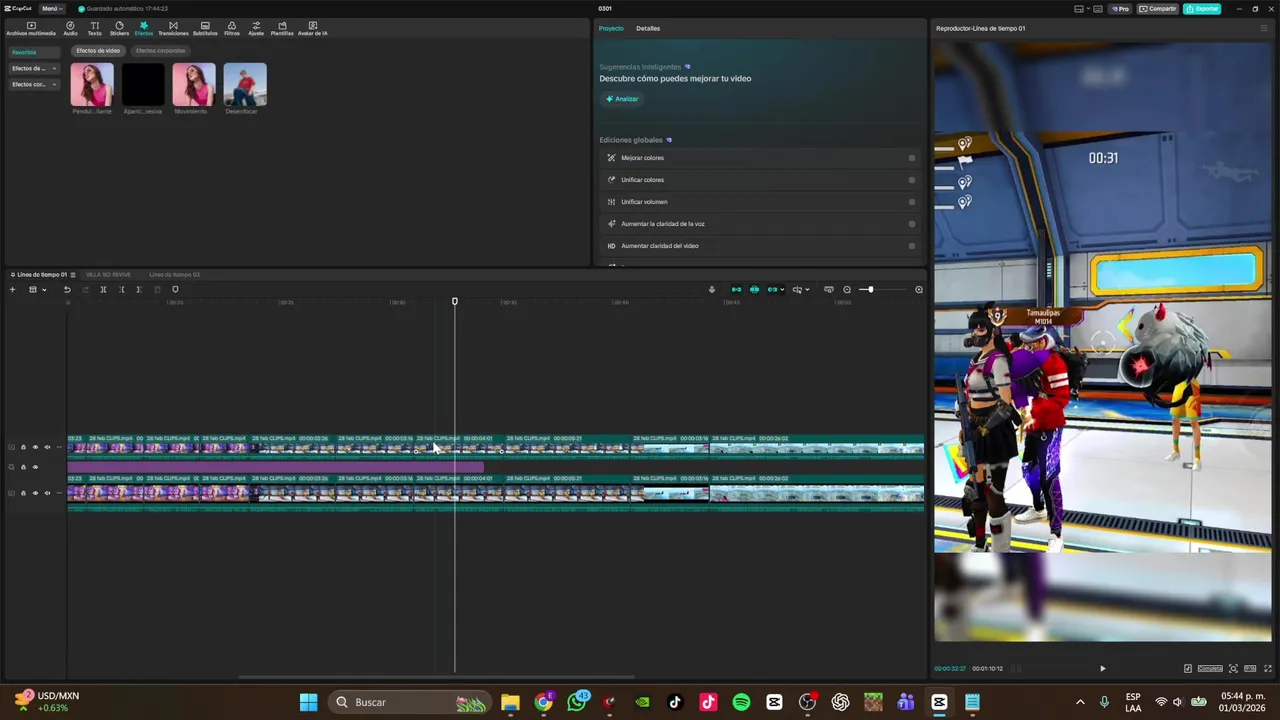This screenshot has width=1280, height=720.
Task: Hide the upper video track eye icon
Action: point(35,447)
